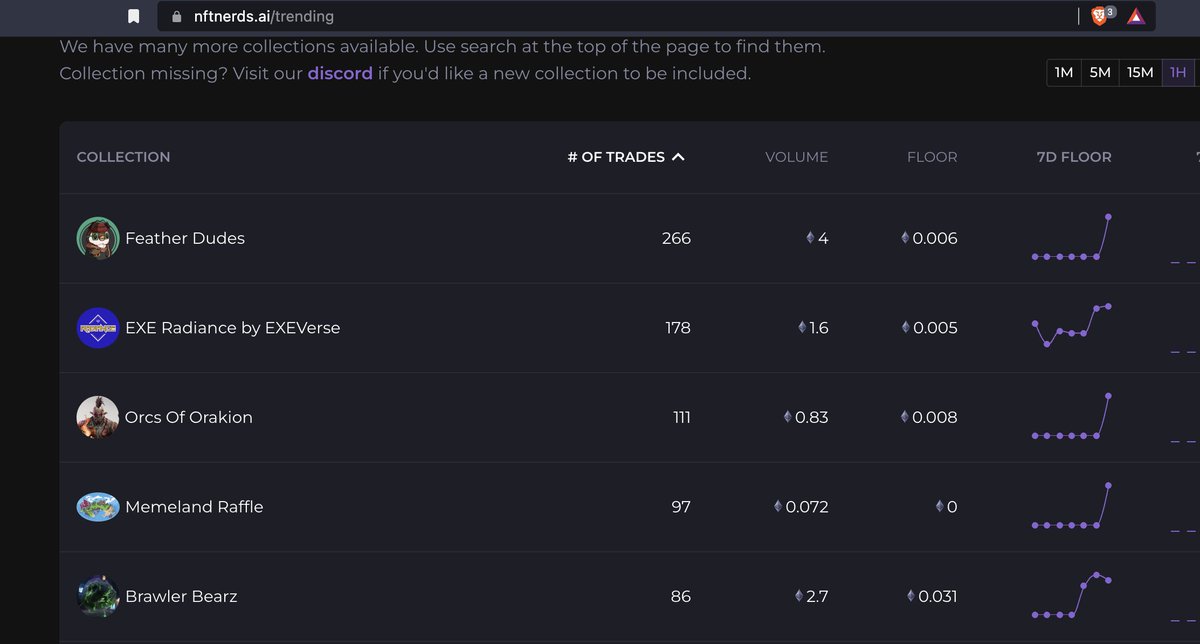1200x644 pixels.
Task: Open EXE Radiance by EXEVerse collection name
Action: (232, 328)
